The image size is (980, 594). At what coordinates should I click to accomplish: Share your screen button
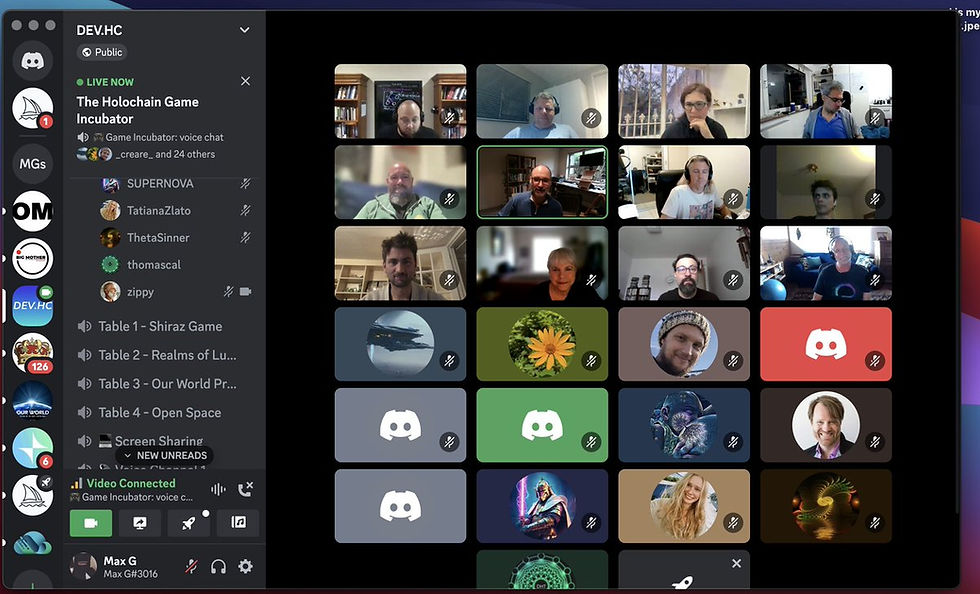[x=140, y=523]
